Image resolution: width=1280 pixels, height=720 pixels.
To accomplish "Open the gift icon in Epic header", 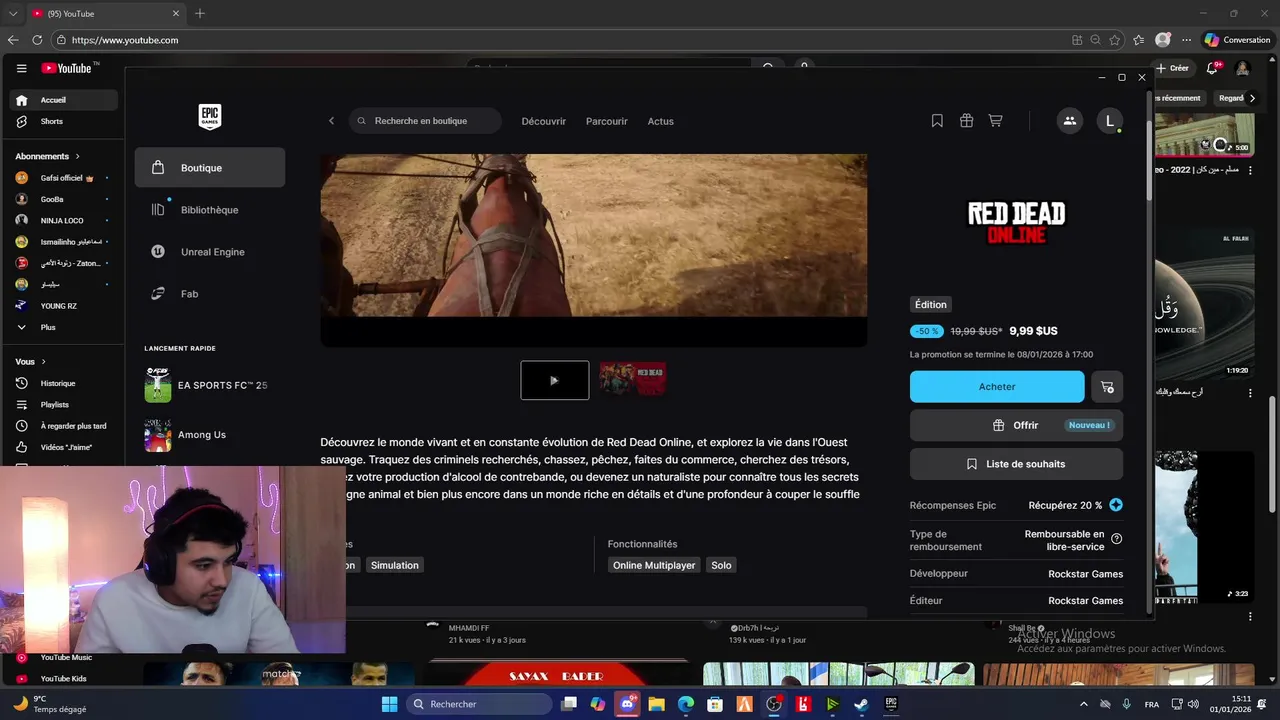I will 966,121.
